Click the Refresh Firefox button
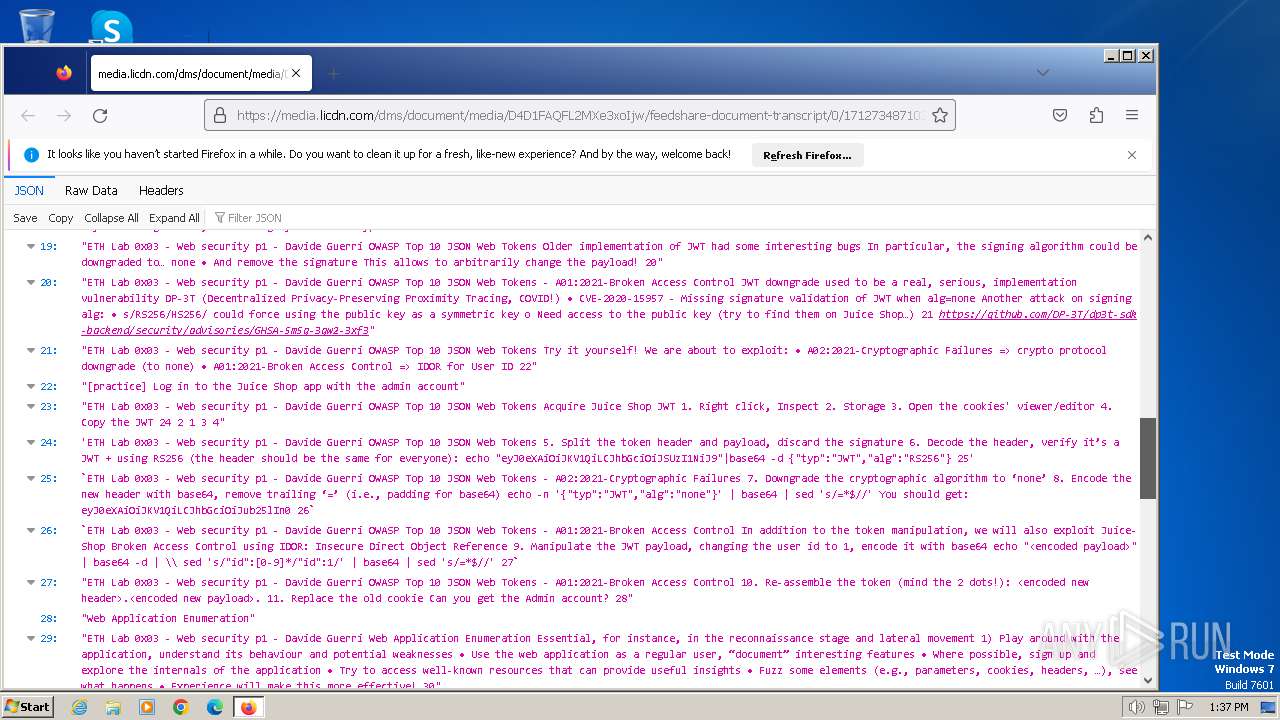1280x720 pixels. 807,155
